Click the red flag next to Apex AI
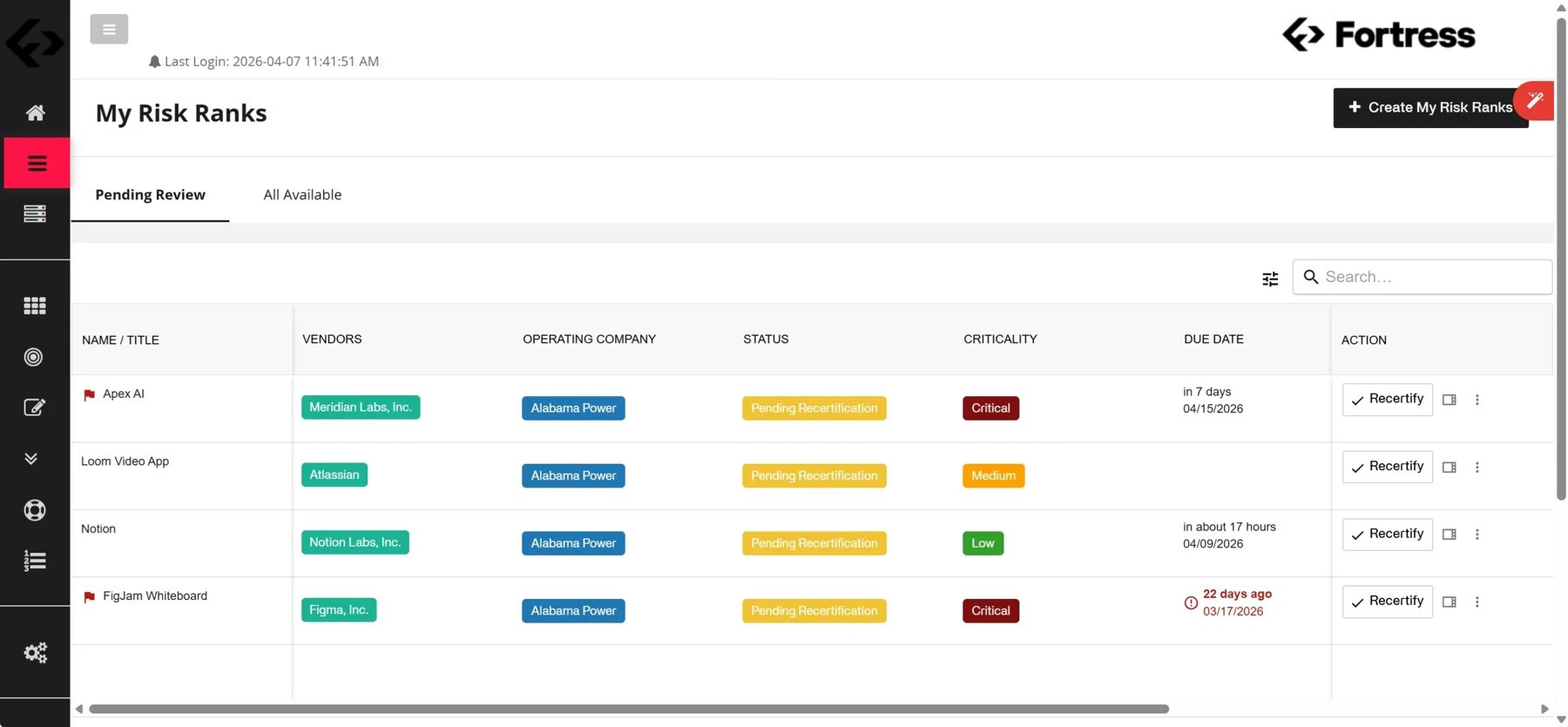 coord(89,394)
